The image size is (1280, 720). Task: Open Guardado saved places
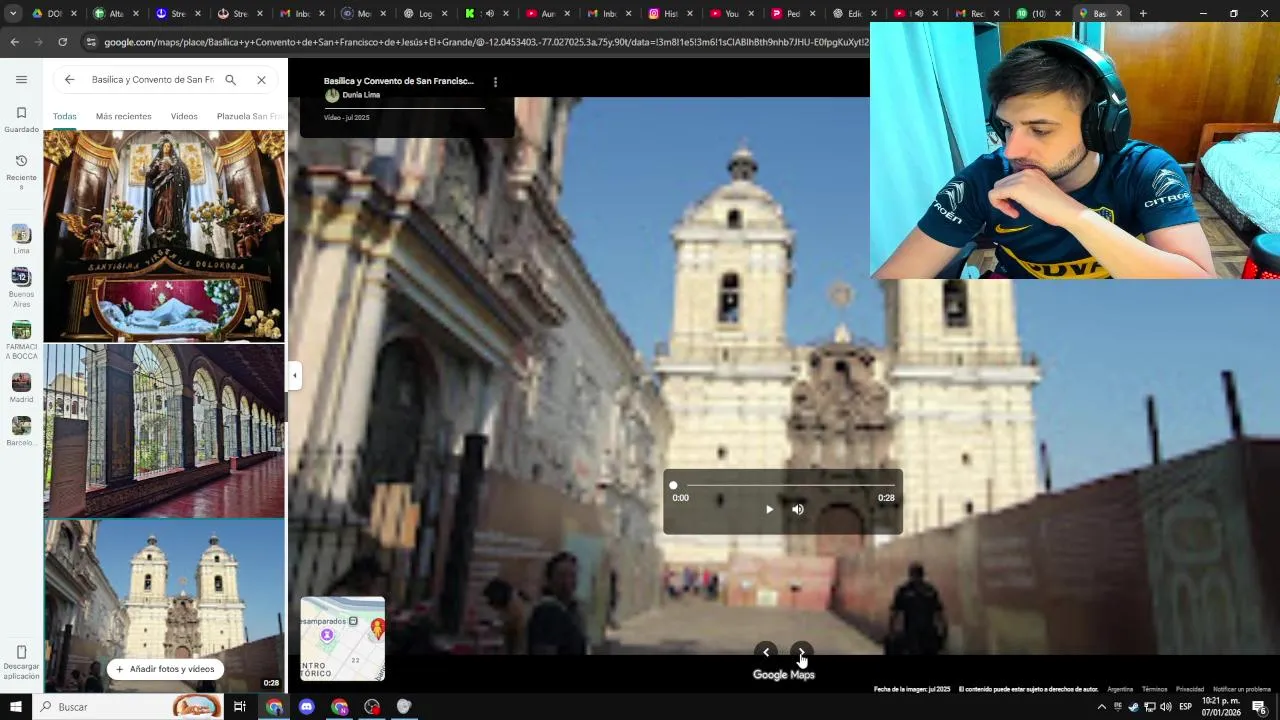21,119
